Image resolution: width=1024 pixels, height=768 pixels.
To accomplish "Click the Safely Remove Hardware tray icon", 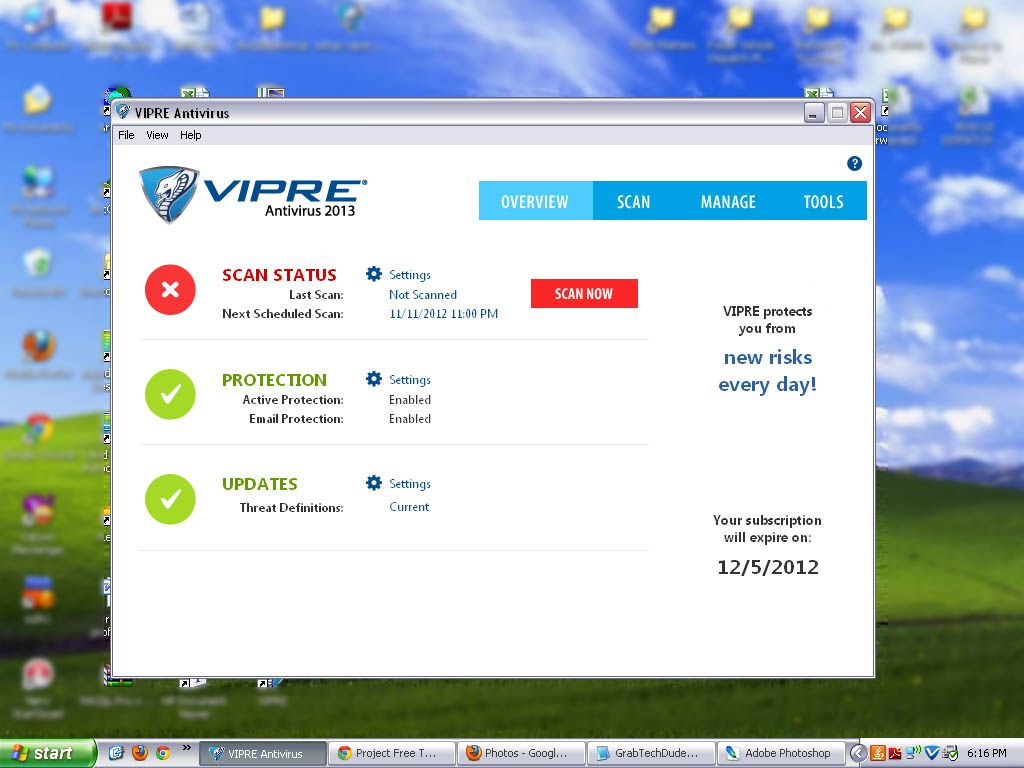I will click(950, 753).
